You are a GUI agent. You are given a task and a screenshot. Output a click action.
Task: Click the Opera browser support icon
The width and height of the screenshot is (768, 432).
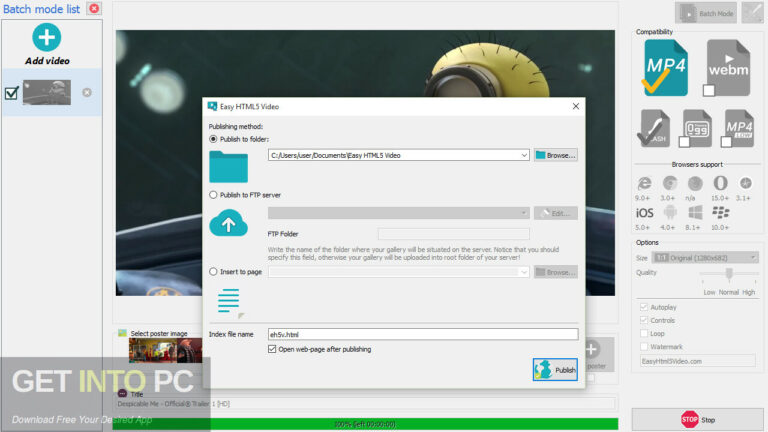click(x=720, y=183)
